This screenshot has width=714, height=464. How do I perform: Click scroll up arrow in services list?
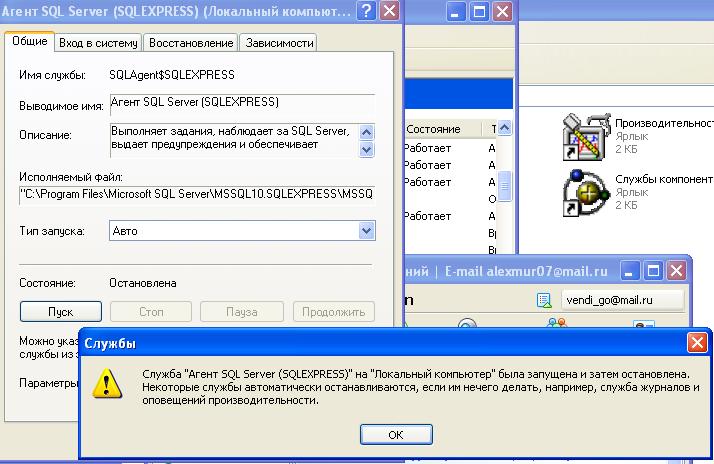click(505, 128)
